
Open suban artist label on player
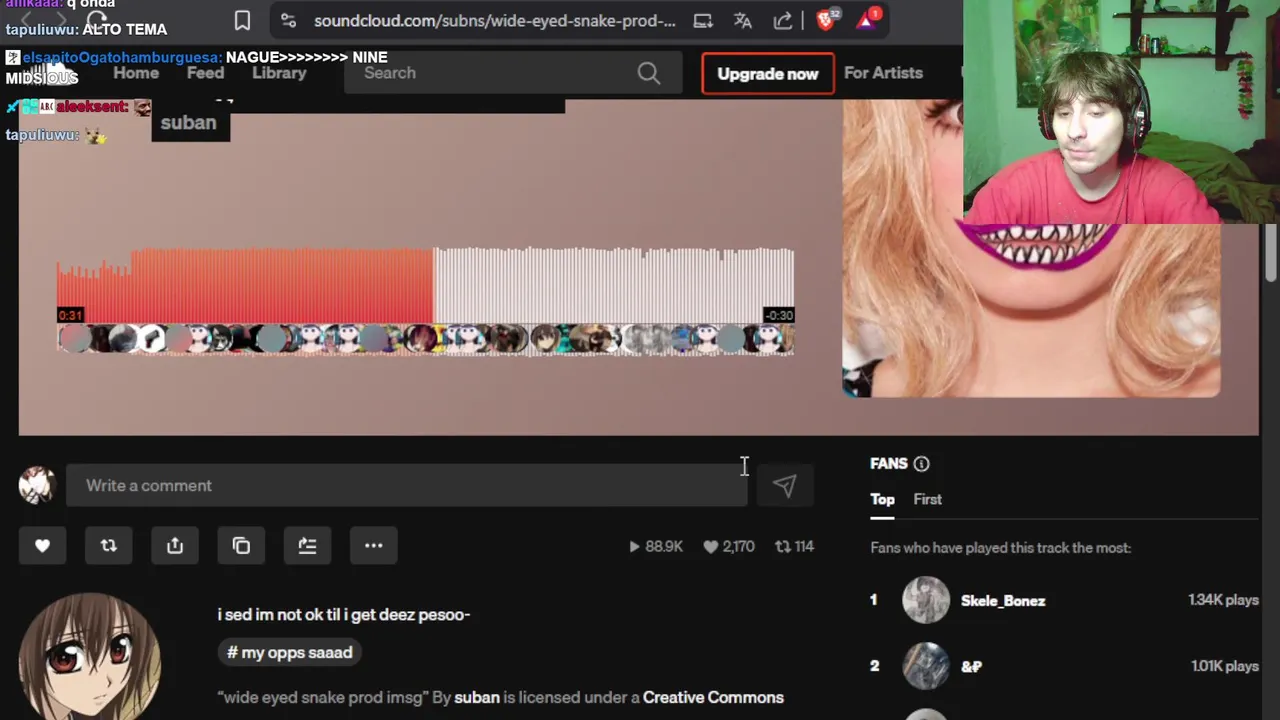point(189,123)
